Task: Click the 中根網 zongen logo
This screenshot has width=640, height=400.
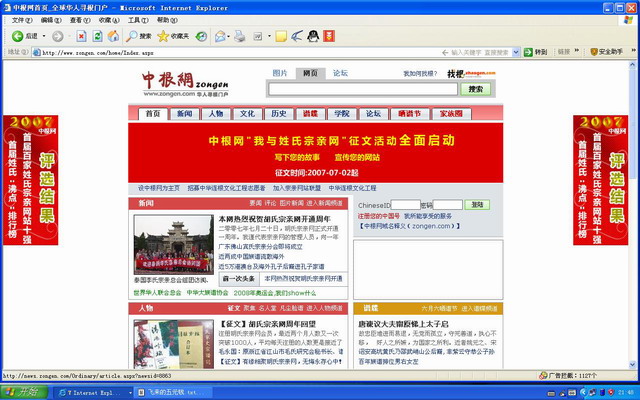Action: (185, 84)
